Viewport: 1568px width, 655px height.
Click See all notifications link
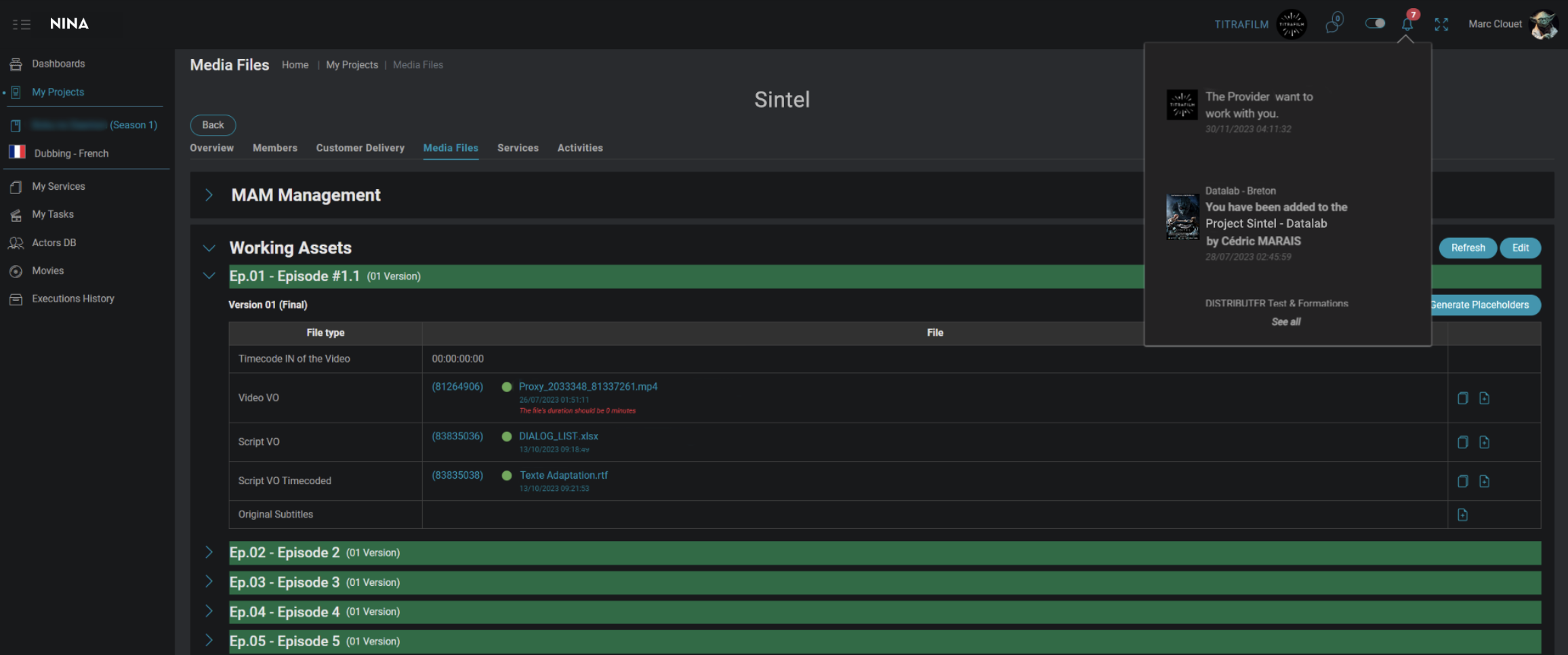pos(1285,322)
